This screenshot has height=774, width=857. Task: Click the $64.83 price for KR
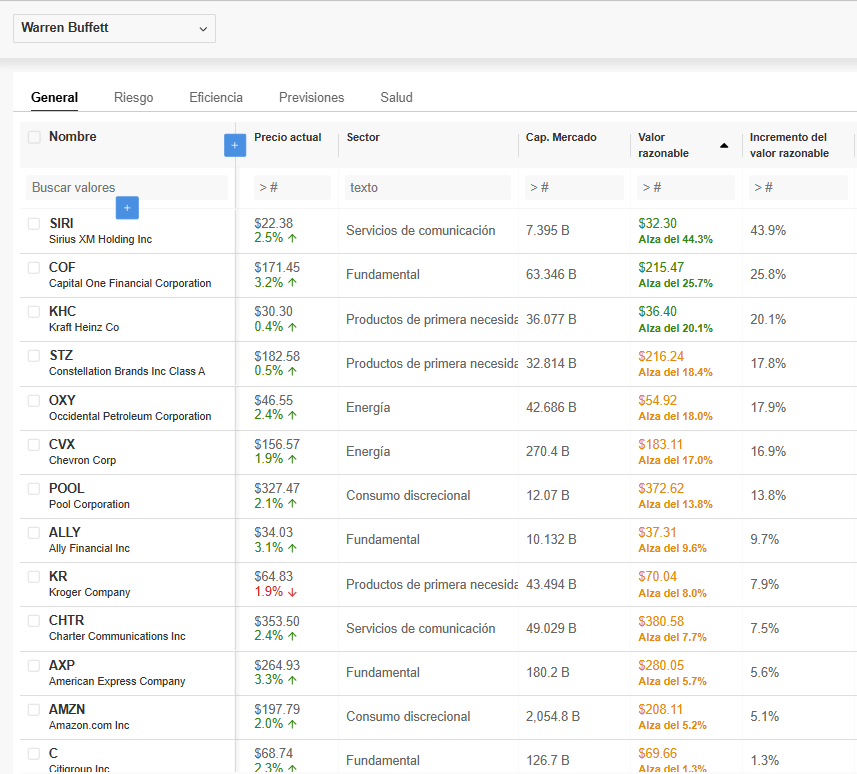tap(274, 577)
